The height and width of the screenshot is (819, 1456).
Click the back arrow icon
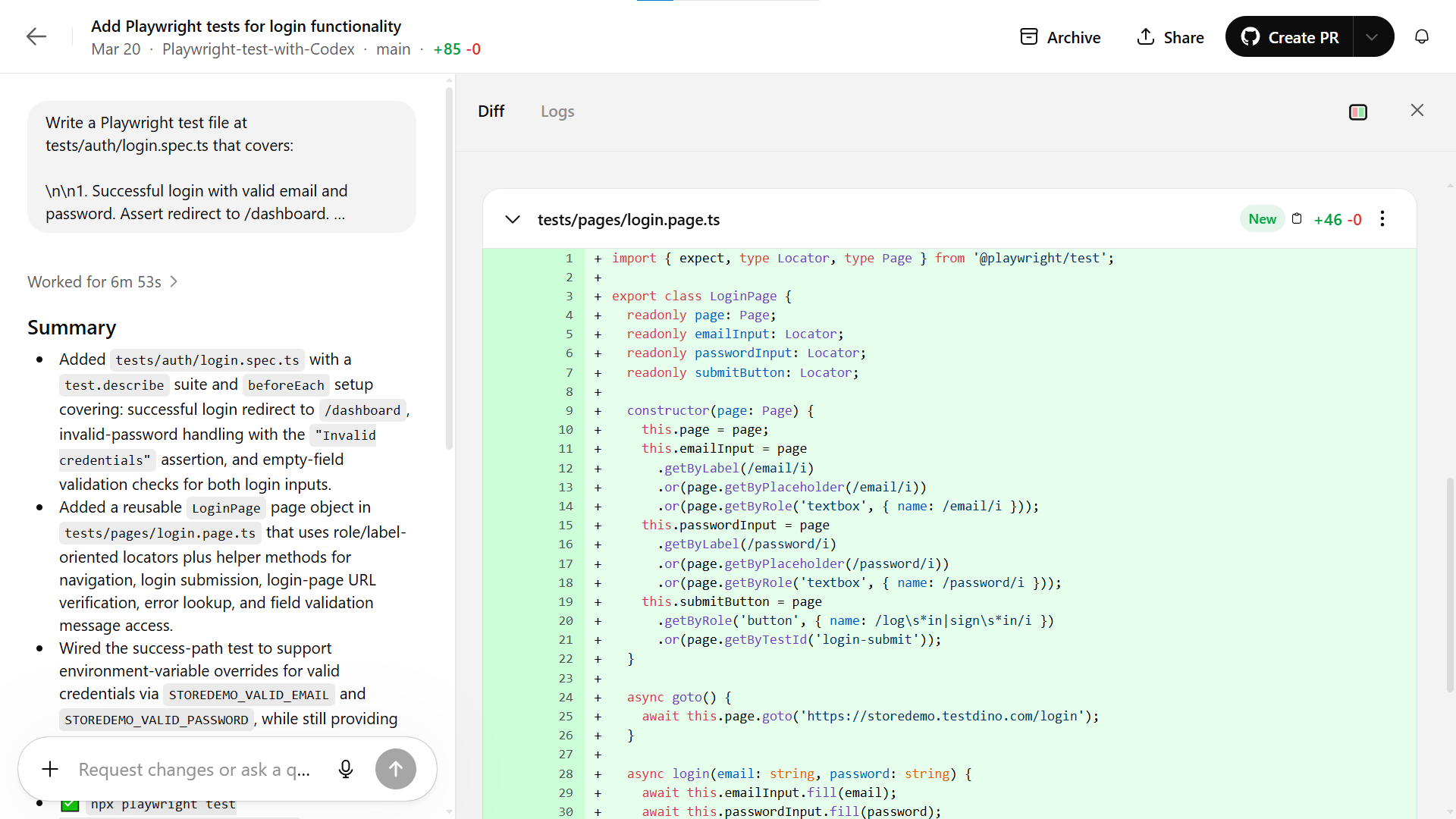pyautogui.click(x=36, y=36)
